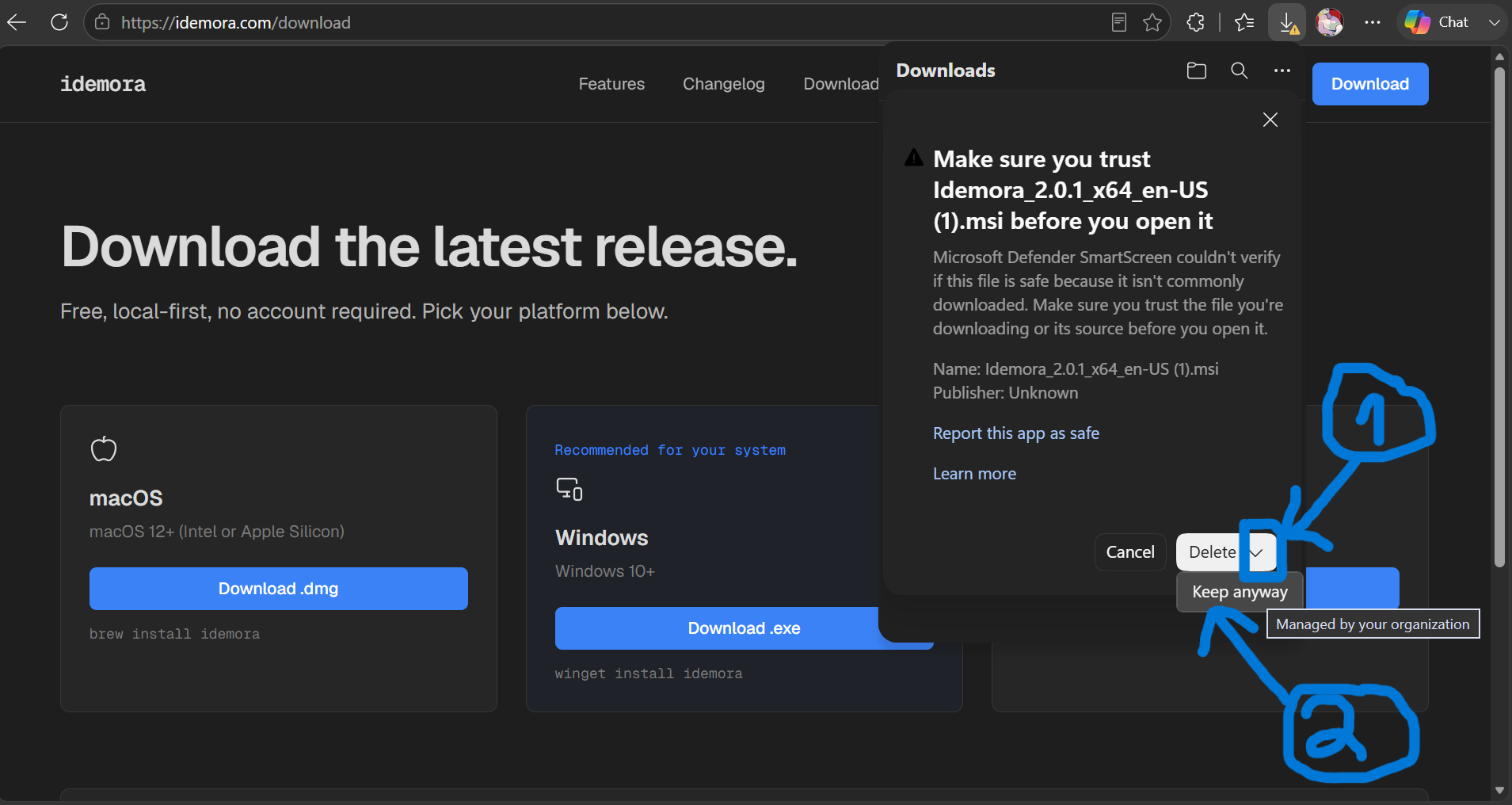This screenshot has width=1512, height=805.
Task: Click the Report this app as safe link
Action: 1016,433
